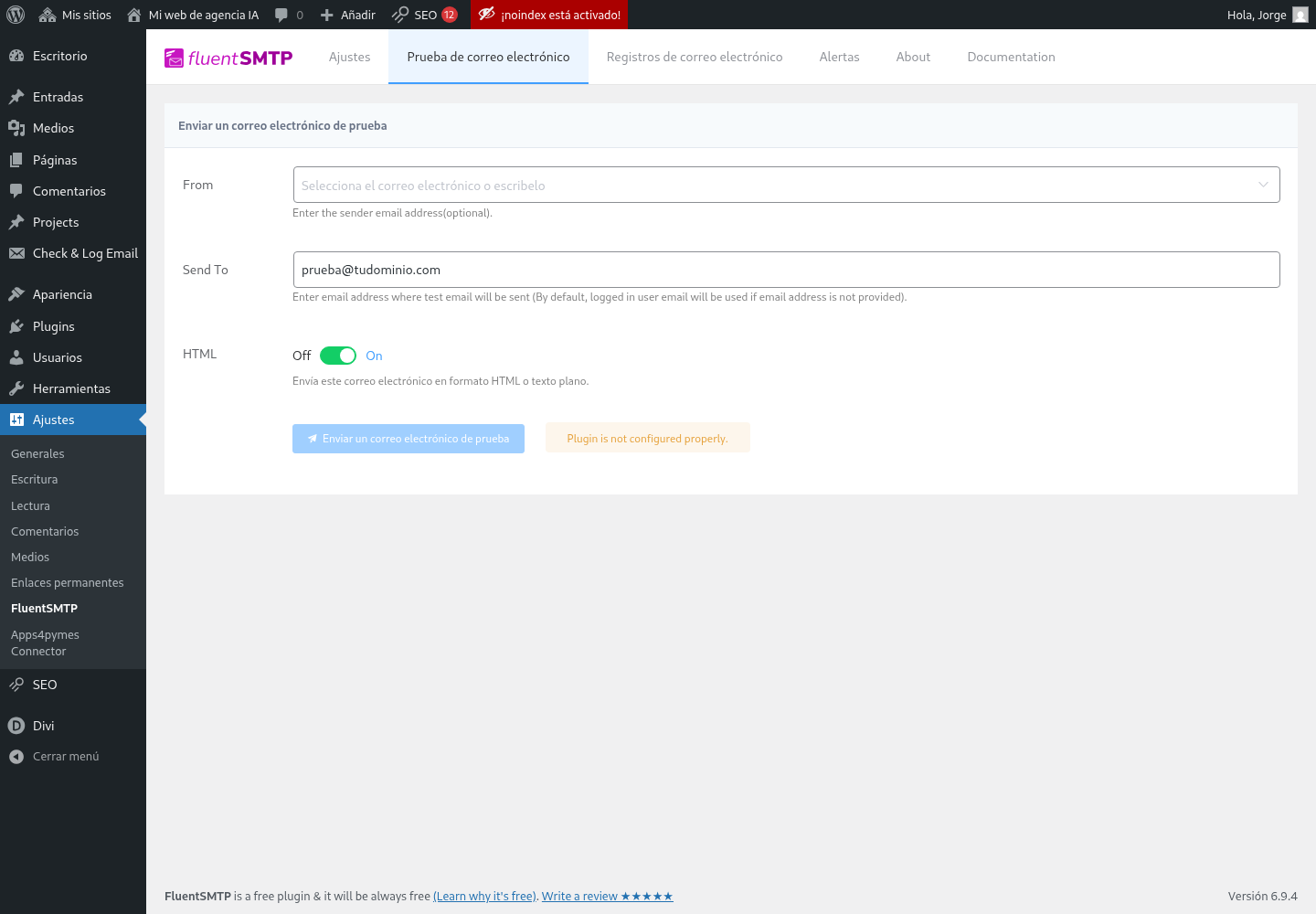The image size is (1316, 914).
Task: Open the Alertas tab
Action: [839, 57]
